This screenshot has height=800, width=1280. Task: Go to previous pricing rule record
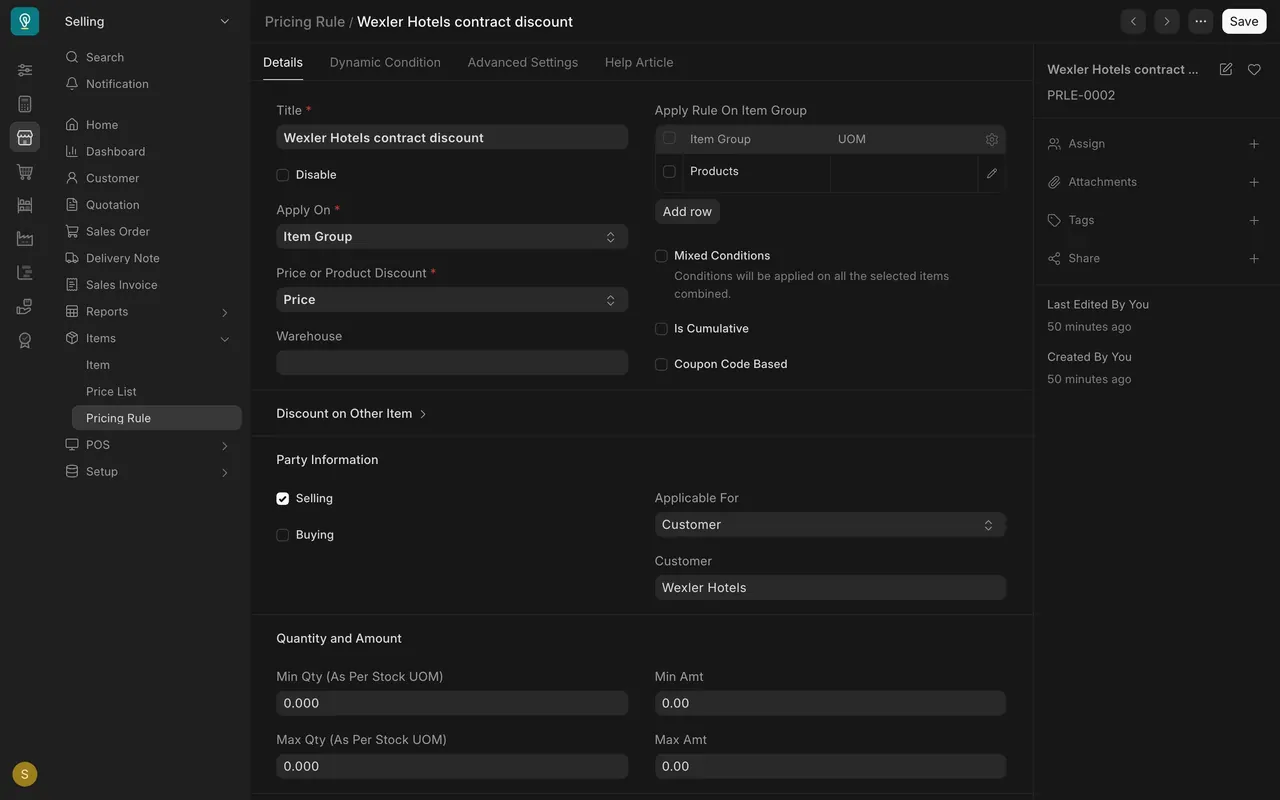click(1133, 21)
